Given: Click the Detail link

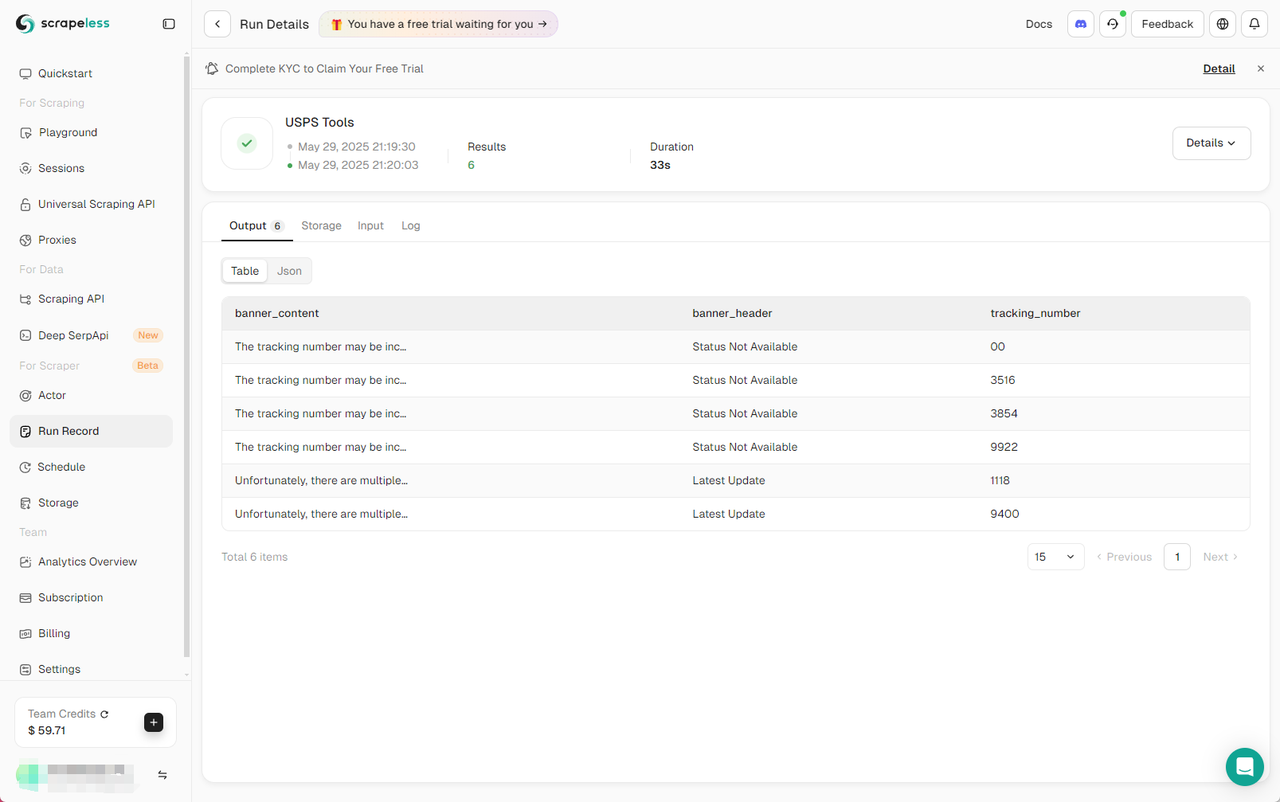Looking at the screenshot, I should pyautogui.click(x=1219, y=69).
